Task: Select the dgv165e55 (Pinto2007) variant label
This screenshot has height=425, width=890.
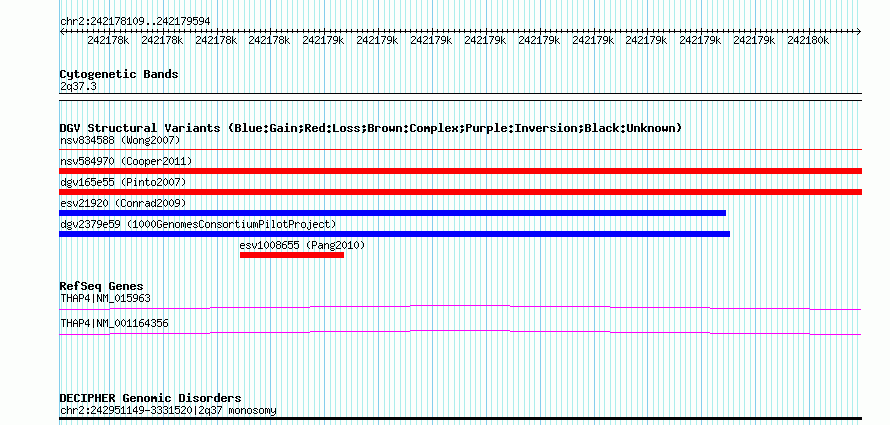Action: [123, 182]
